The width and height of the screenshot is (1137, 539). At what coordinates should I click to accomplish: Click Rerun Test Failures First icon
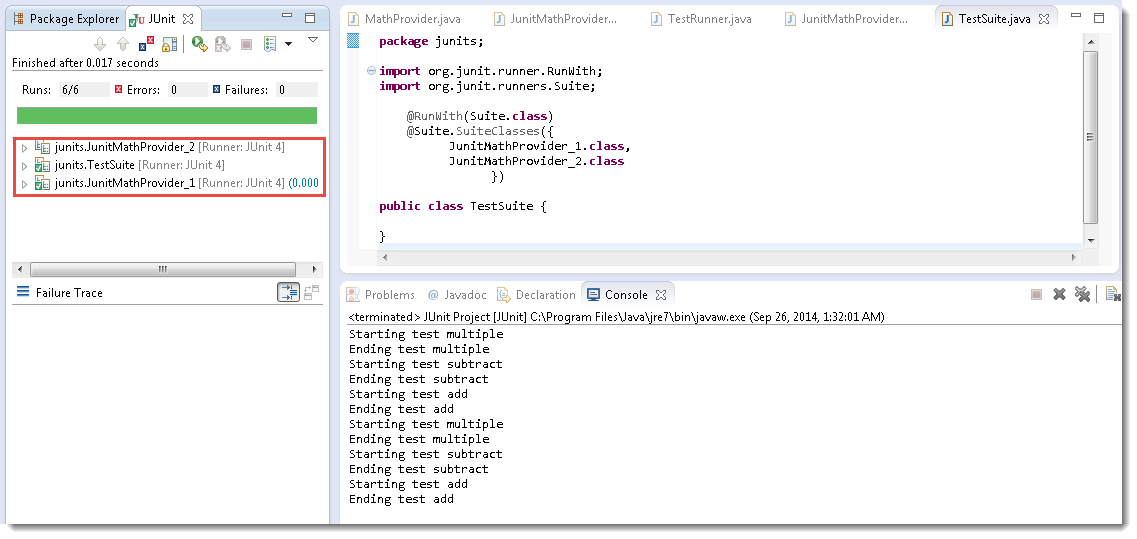(x=221, y=44)
